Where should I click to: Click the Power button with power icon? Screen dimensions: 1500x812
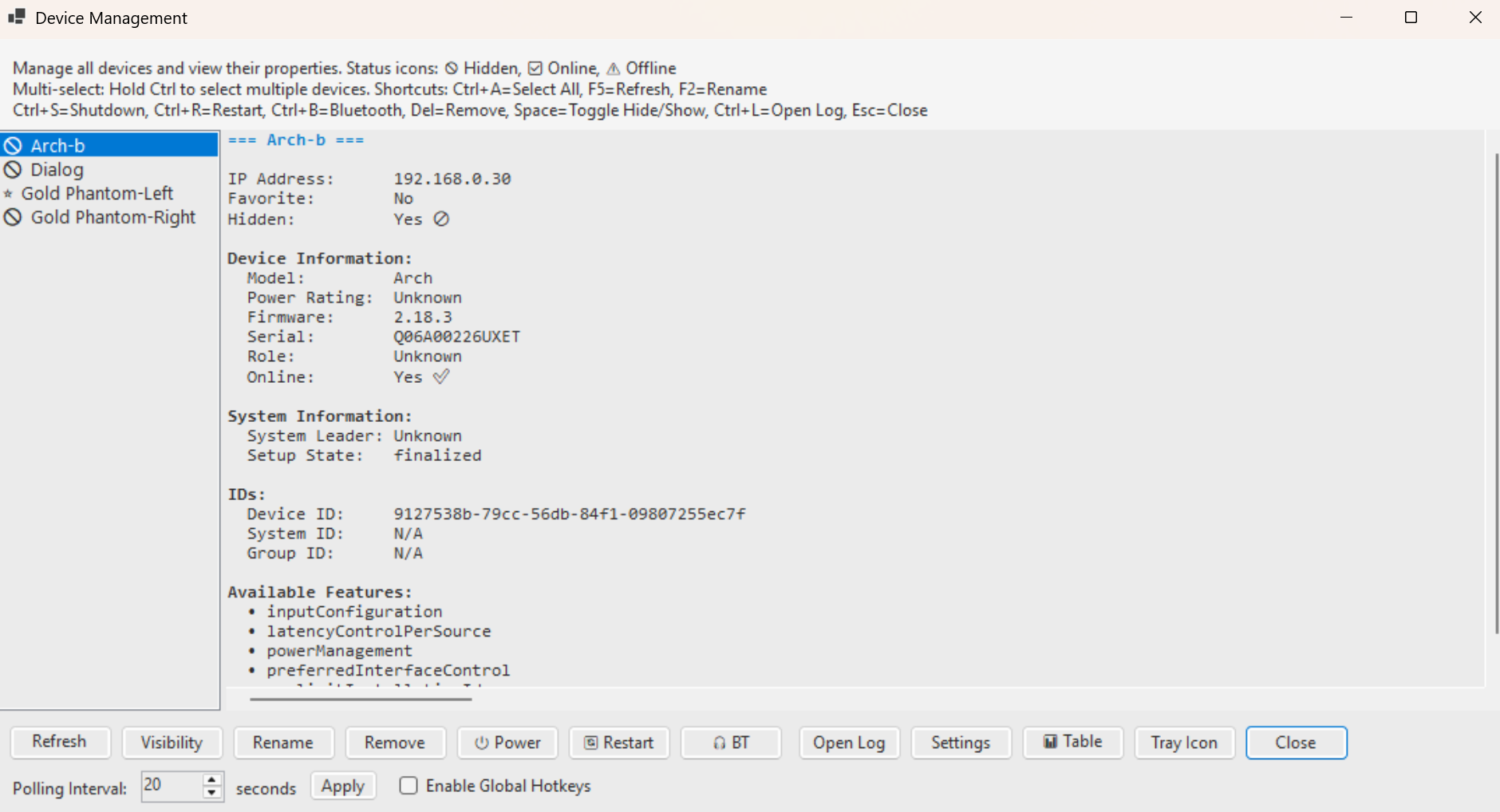point(507,743)
